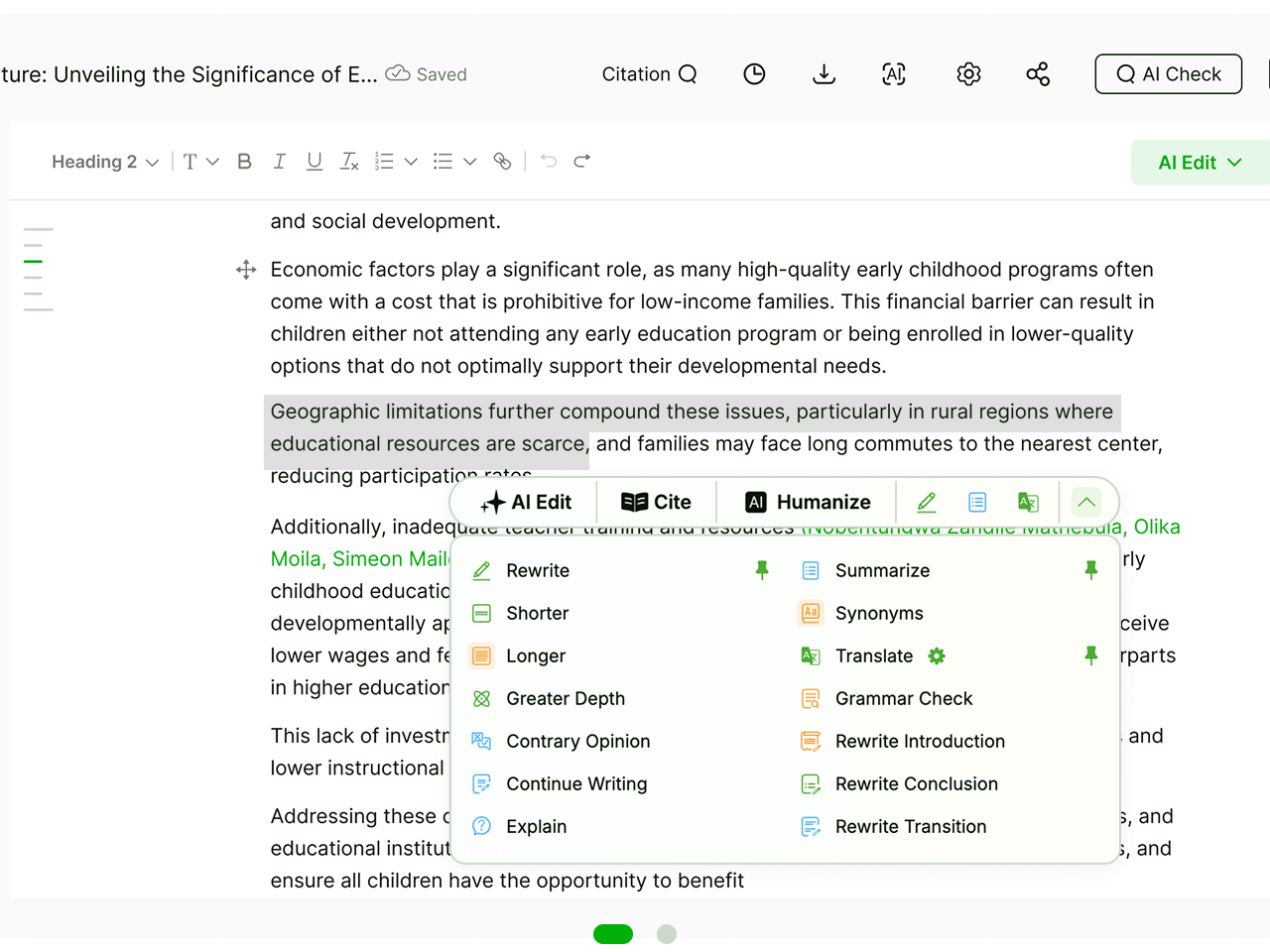Collapse the floating menu with chevron up
1270x952 pixels.
coord(1086,502)
